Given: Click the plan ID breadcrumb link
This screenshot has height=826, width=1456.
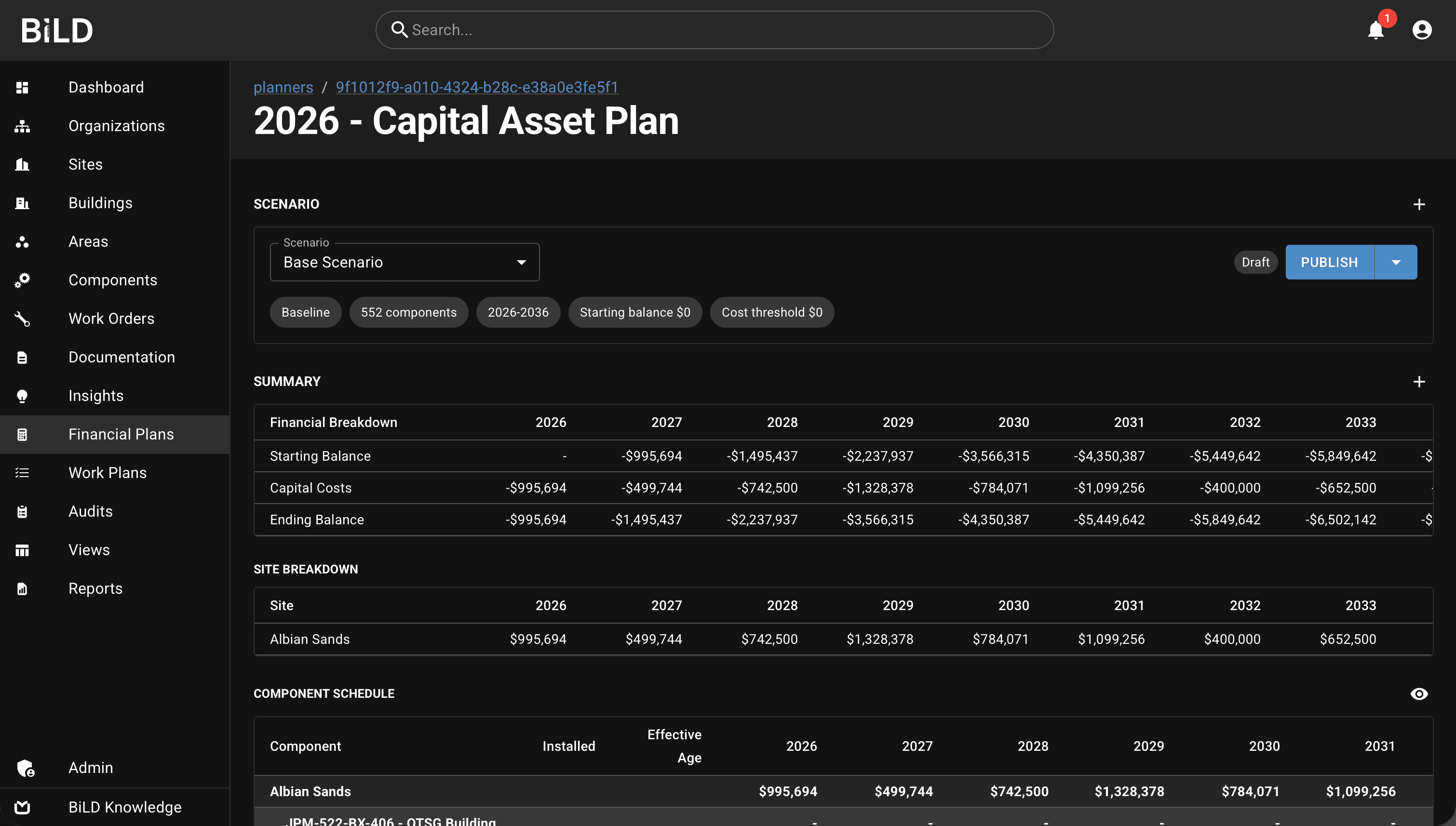Looking at the screenshot, I should pyautogui.click(x=477, y=87).
